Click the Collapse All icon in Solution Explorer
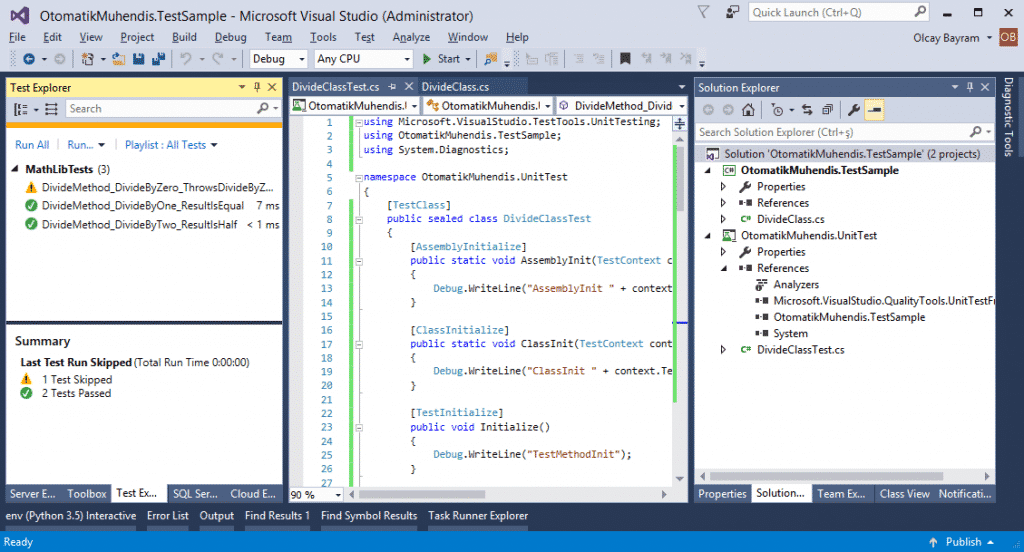This screenshot has height=552, width=1024. tap(828, 110)
